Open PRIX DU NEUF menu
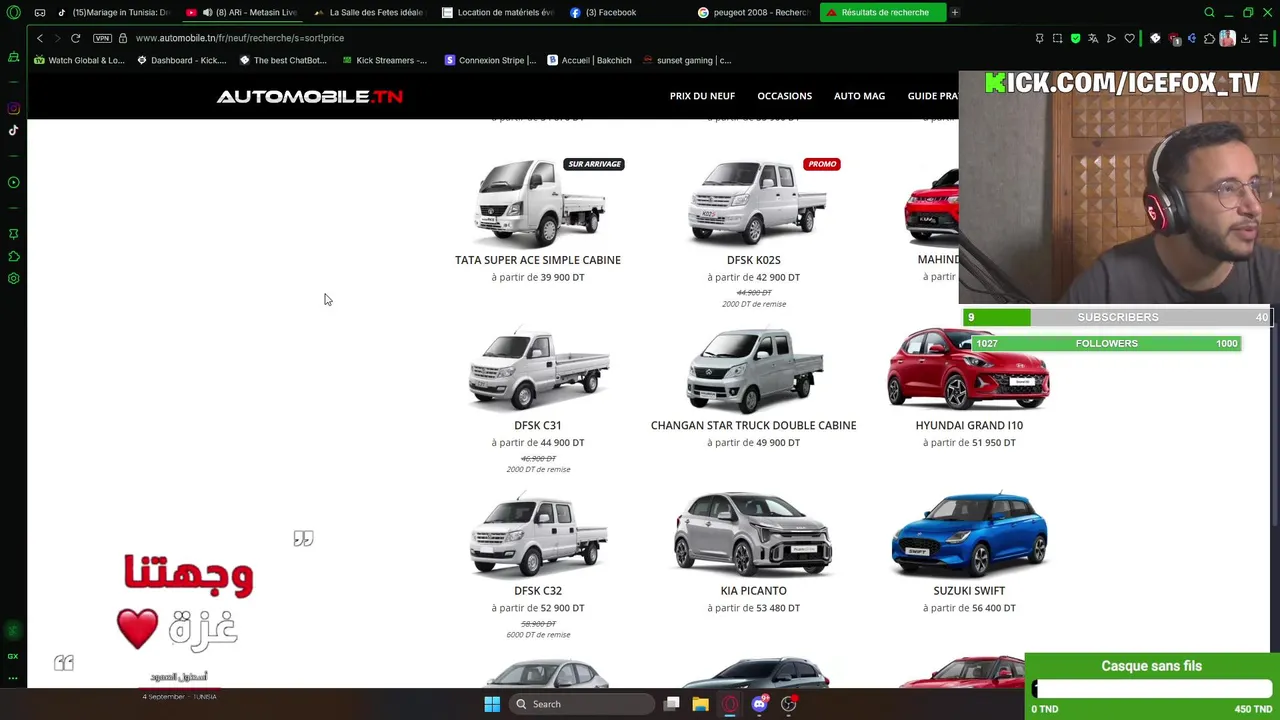Image resolution: width=1280 pixels, height=720 pixels. 702,96
